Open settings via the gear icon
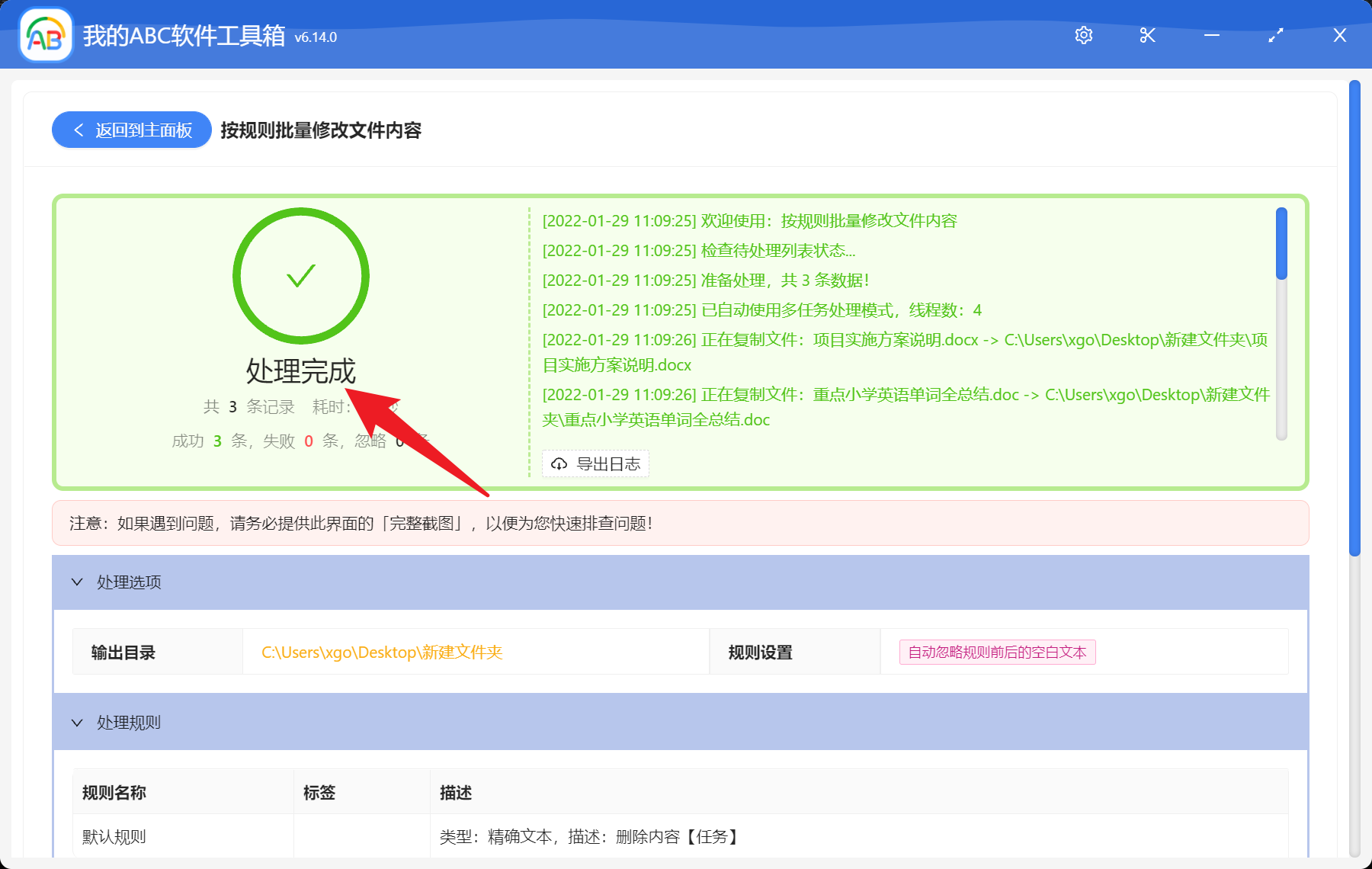Image resolution: width=1372 pixels, height=869 pixels. [1083, 35]
